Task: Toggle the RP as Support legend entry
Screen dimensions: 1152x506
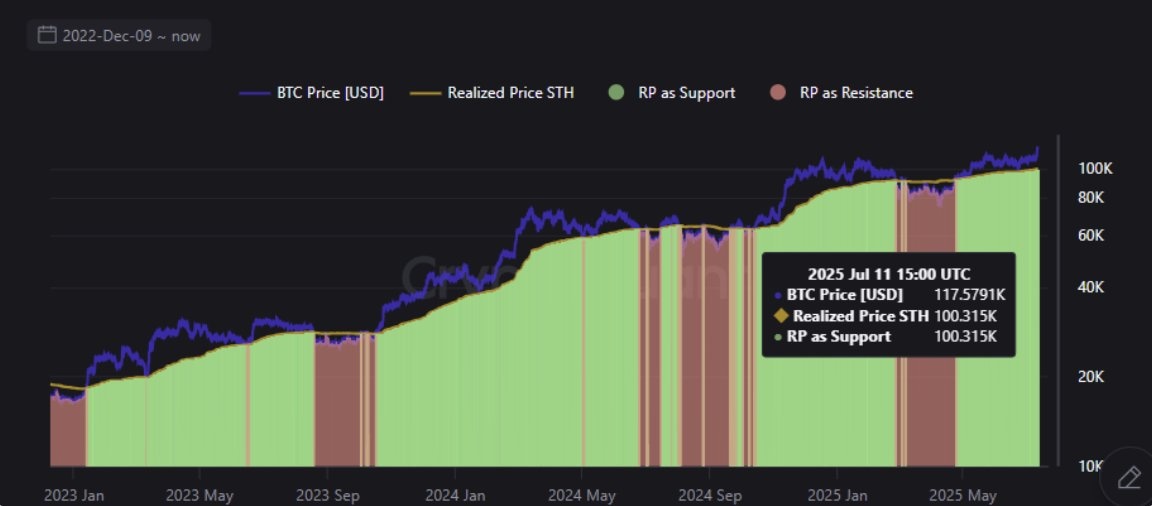Action: pos(672,93)
